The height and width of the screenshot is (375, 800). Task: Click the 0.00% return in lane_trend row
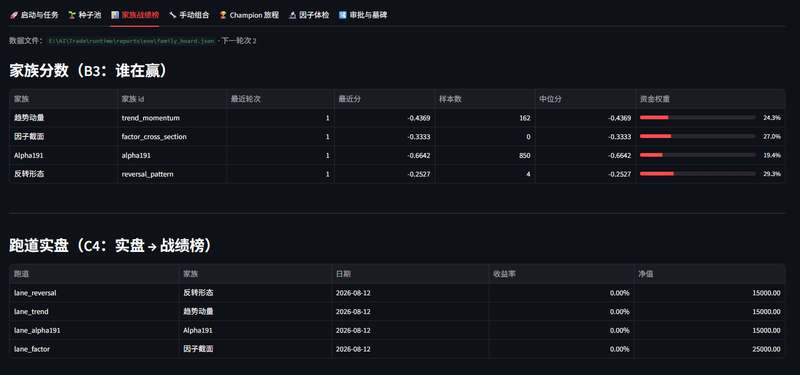point(561,312)
